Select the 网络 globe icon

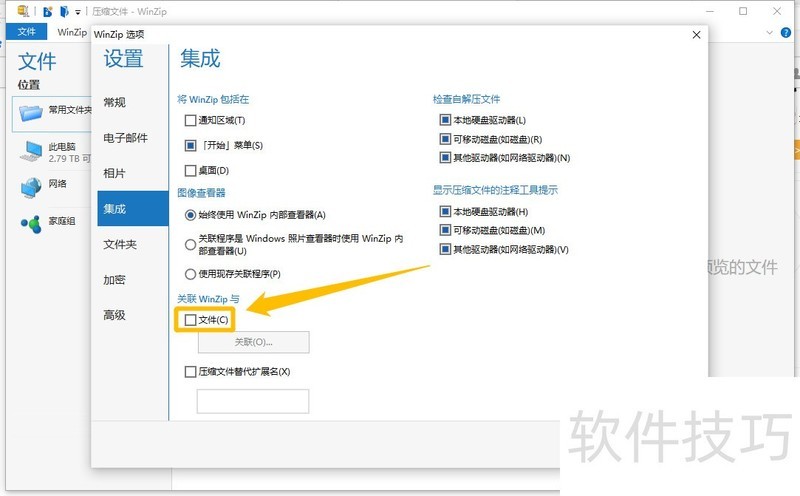(31, 187)
